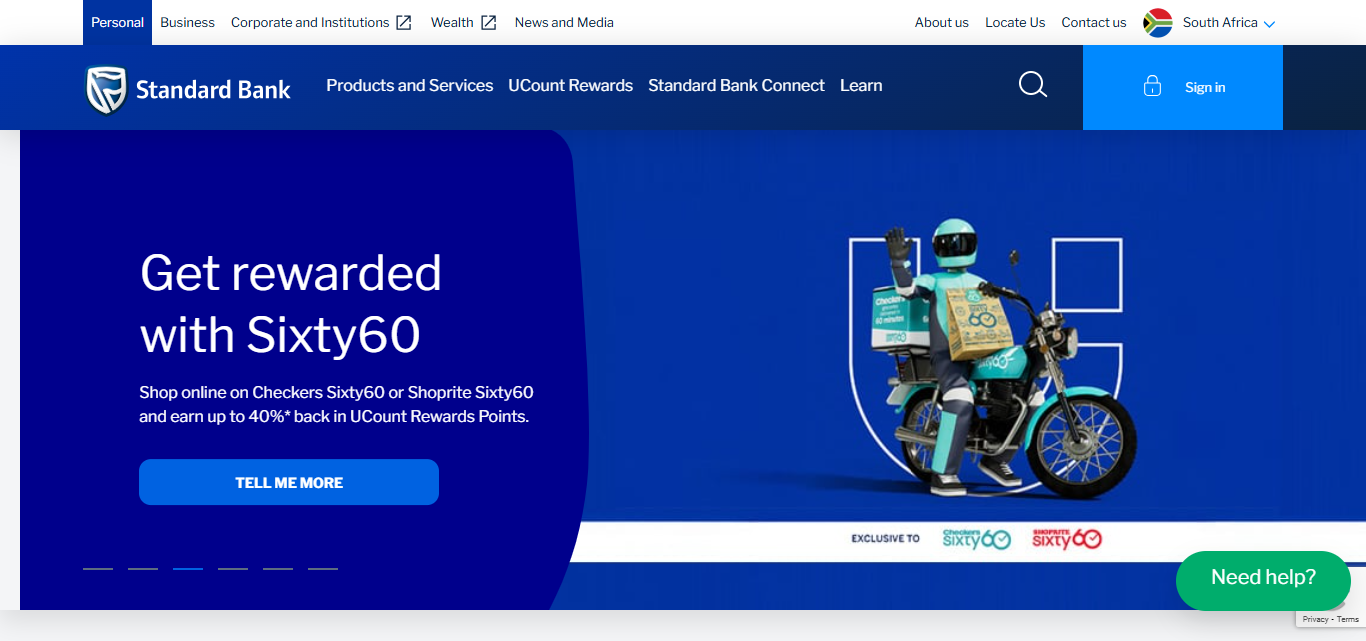Click external-link icon next to Wealth
The width and height of the screenshot is (1366, 641).
tap(489, 22)
